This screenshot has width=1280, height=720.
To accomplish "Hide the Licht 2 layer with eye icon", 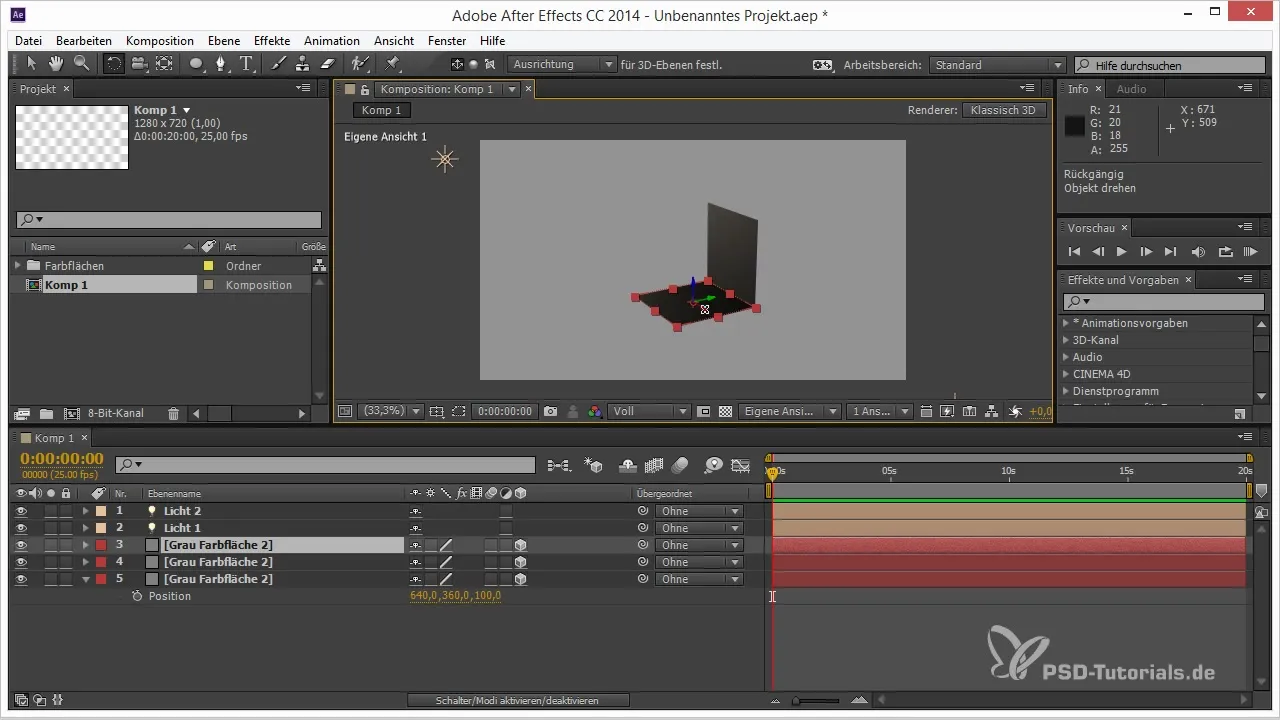I will 21,511.
